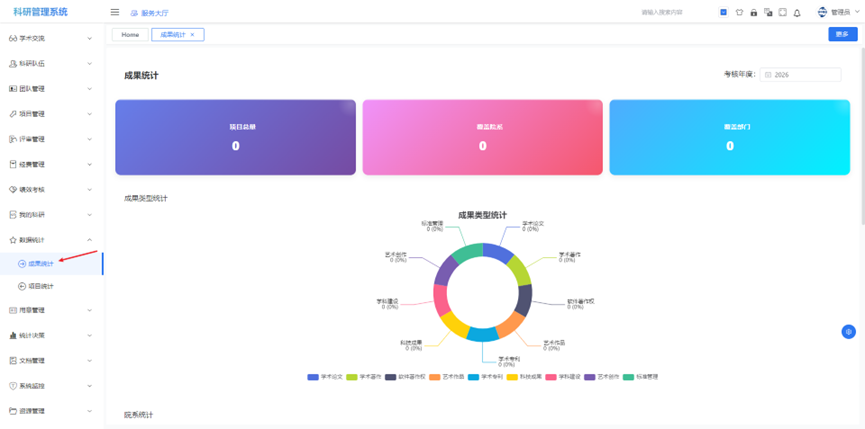Click the floating blue settings gear button
The height and width of the screenshot is (429, 865).
pyautogui.click(x=848, y=332)
